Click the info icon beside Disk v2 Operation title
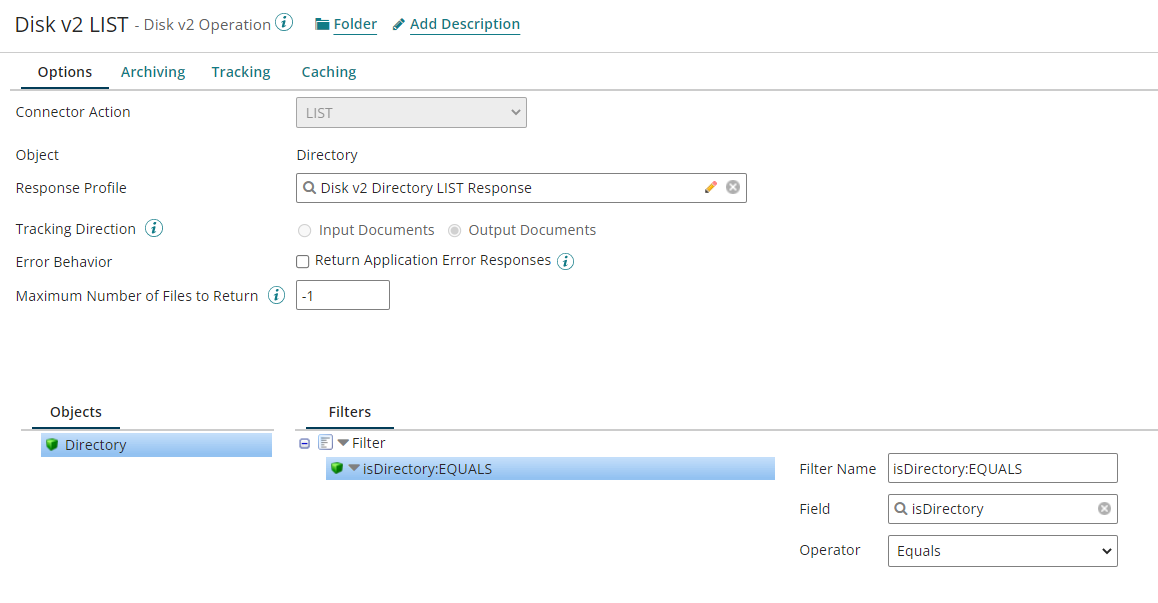1158x603 pixels. (283, 23)
